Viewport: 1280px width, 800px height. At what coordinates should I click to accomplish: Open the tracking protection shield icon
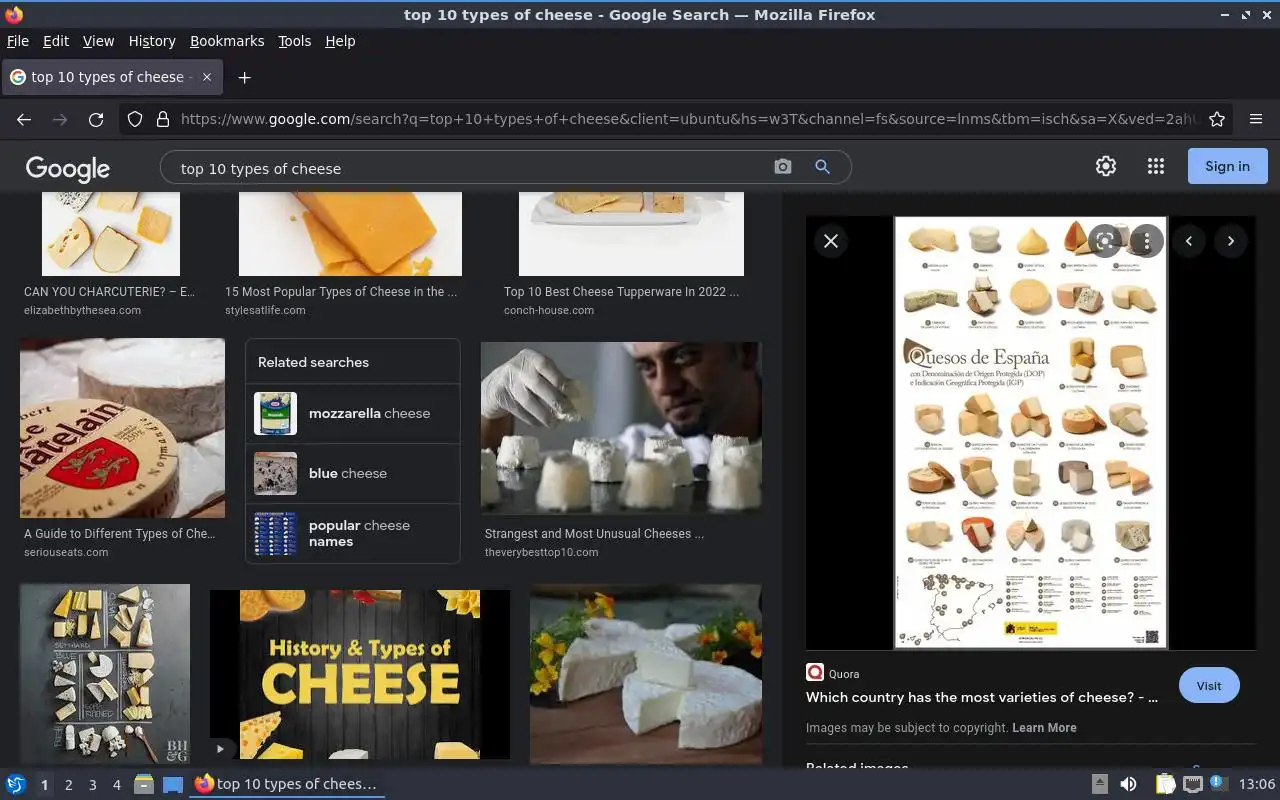[135, 119]
